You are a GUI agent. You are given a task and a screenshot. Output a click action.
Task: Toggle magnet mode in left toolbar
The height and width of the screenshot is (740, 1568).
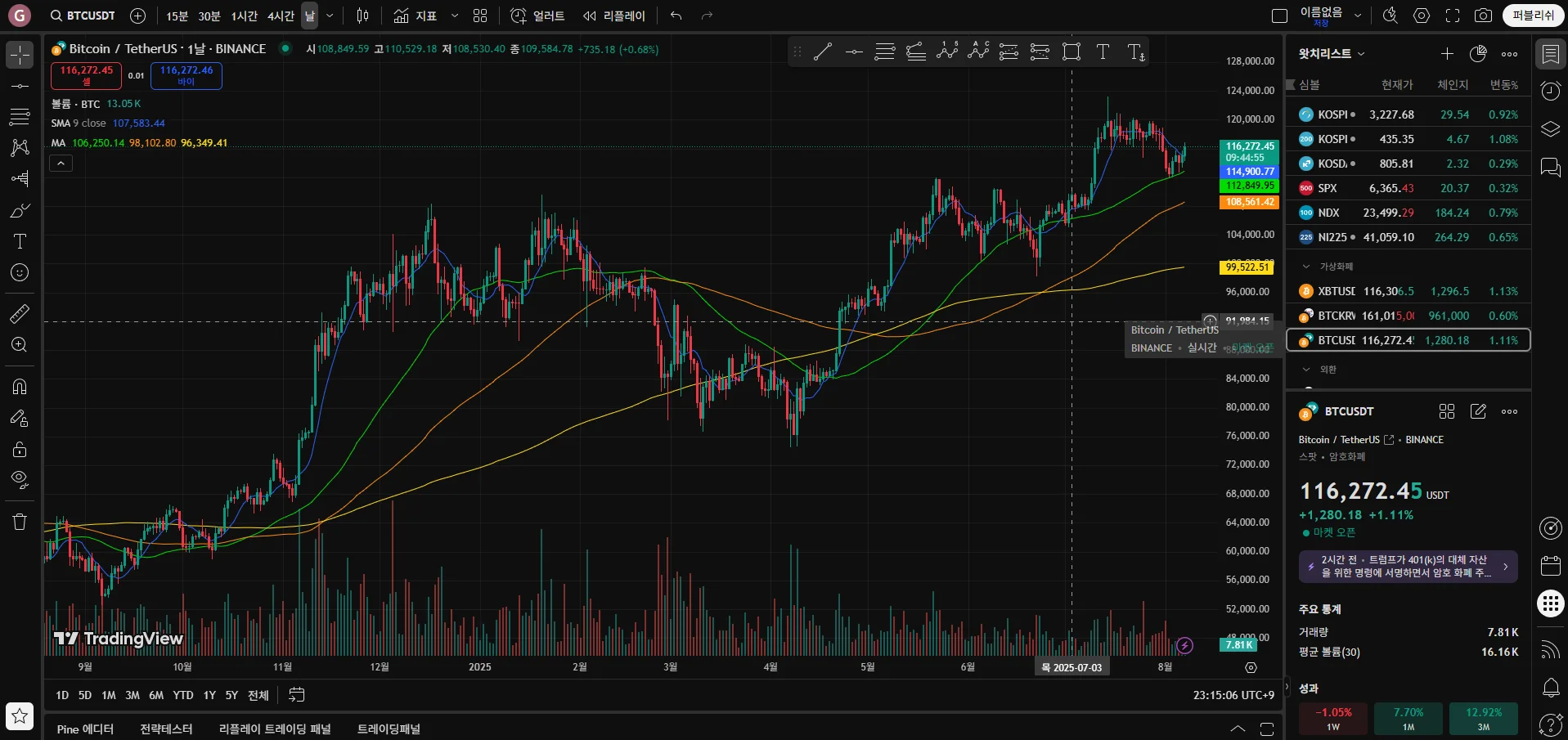pos(20,386)
